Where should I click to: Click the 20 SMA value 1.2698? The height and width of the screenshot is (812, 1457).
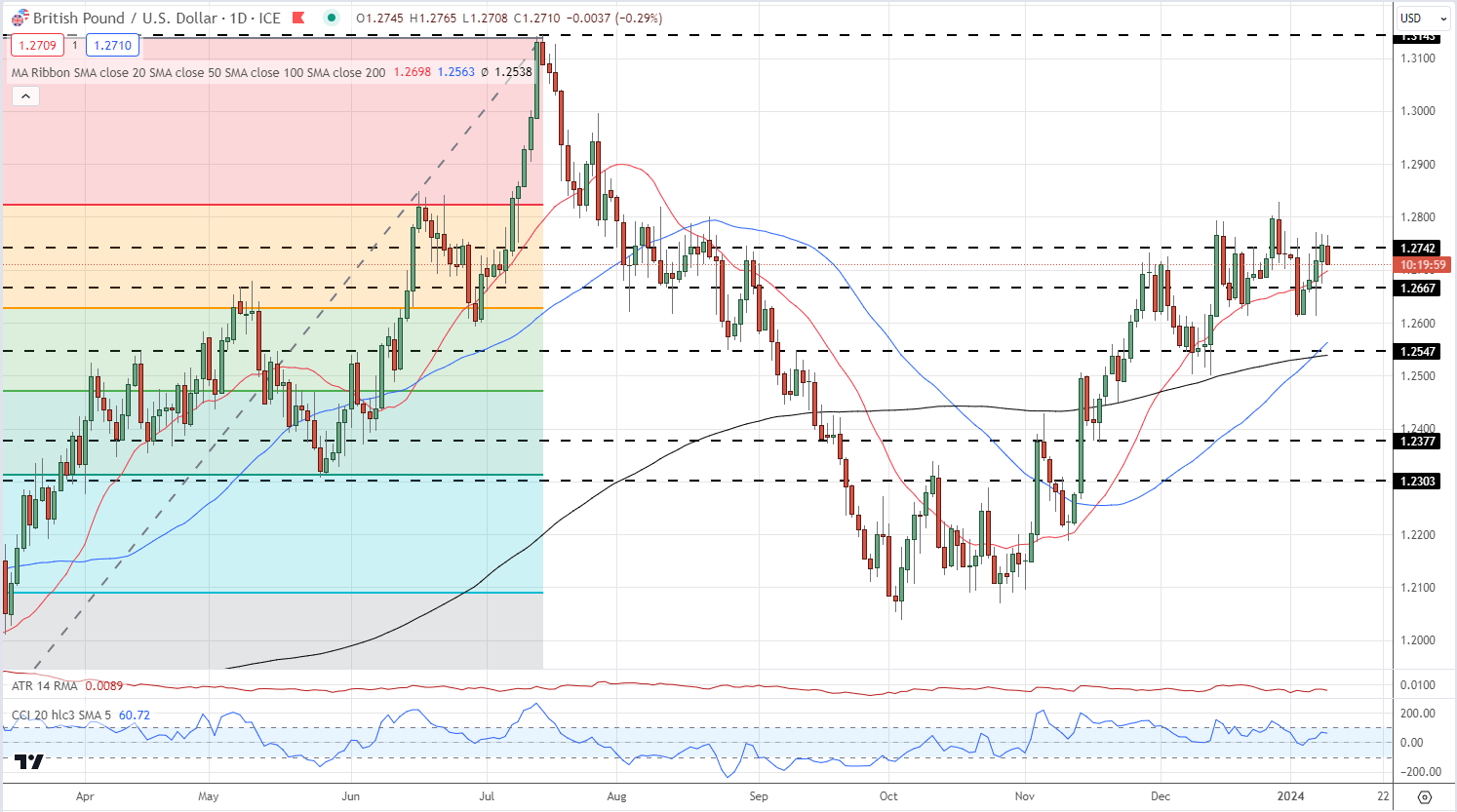(x=412, y=72)
